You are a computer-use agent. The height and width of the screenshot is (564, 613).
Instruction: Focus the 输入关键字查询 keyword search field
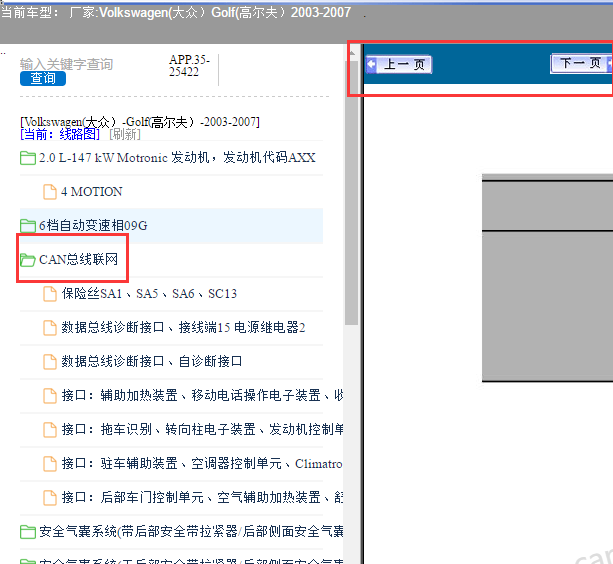66,64
